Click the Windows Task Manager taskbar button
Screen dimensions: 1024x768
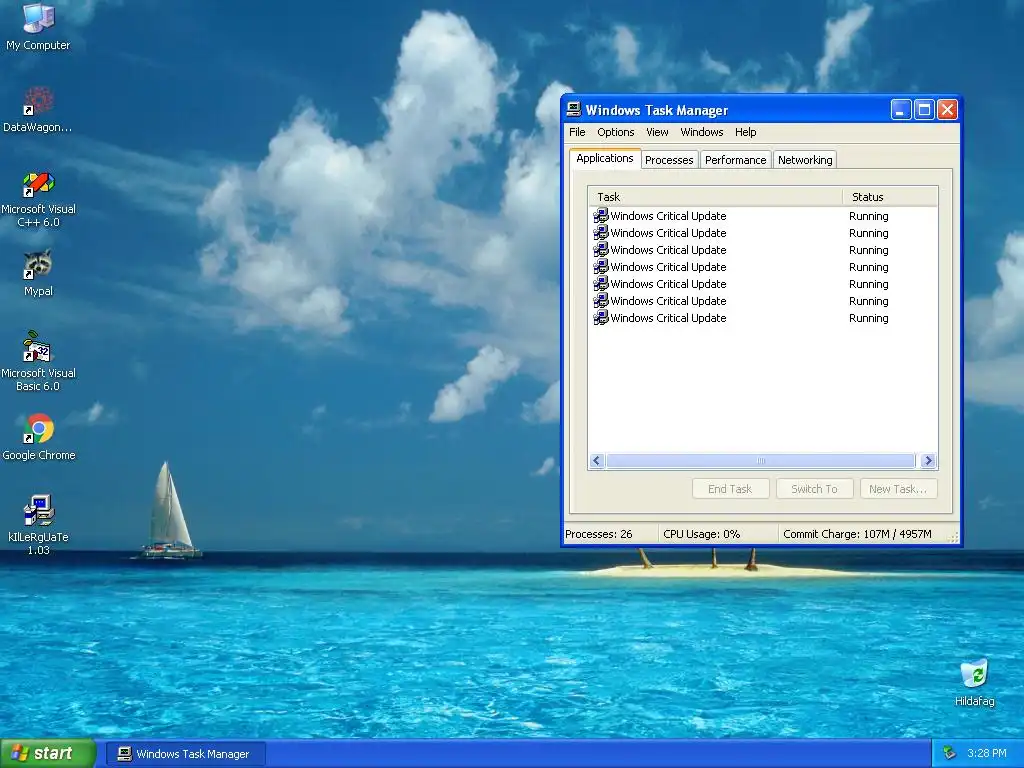pyautogui.click(x=186, y=754)
